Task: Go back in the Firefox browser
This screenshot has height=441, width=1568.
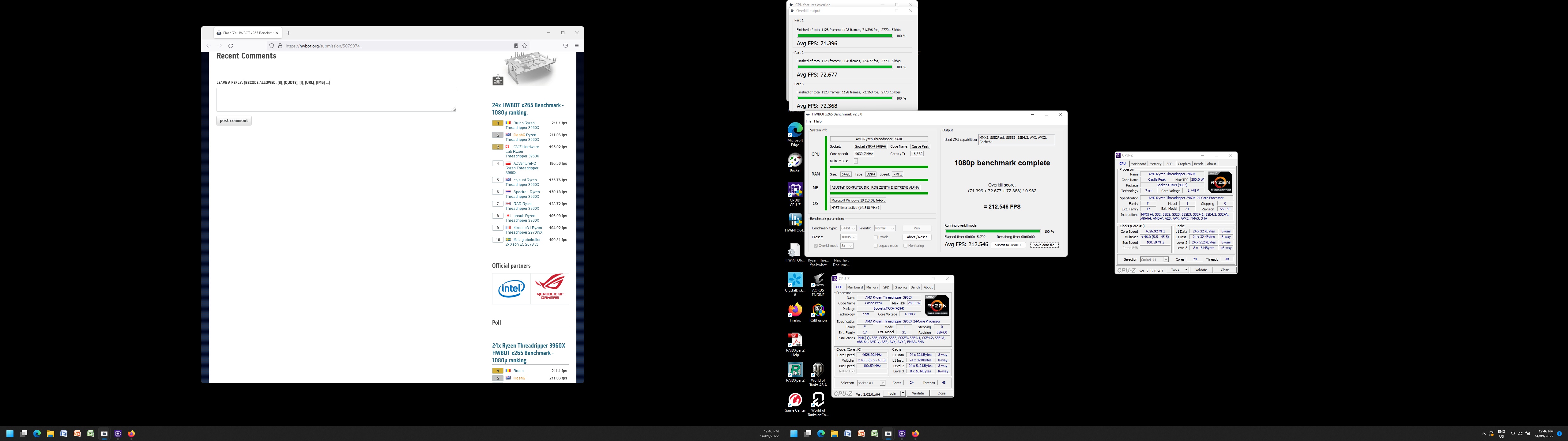Action: coord(208,46)
